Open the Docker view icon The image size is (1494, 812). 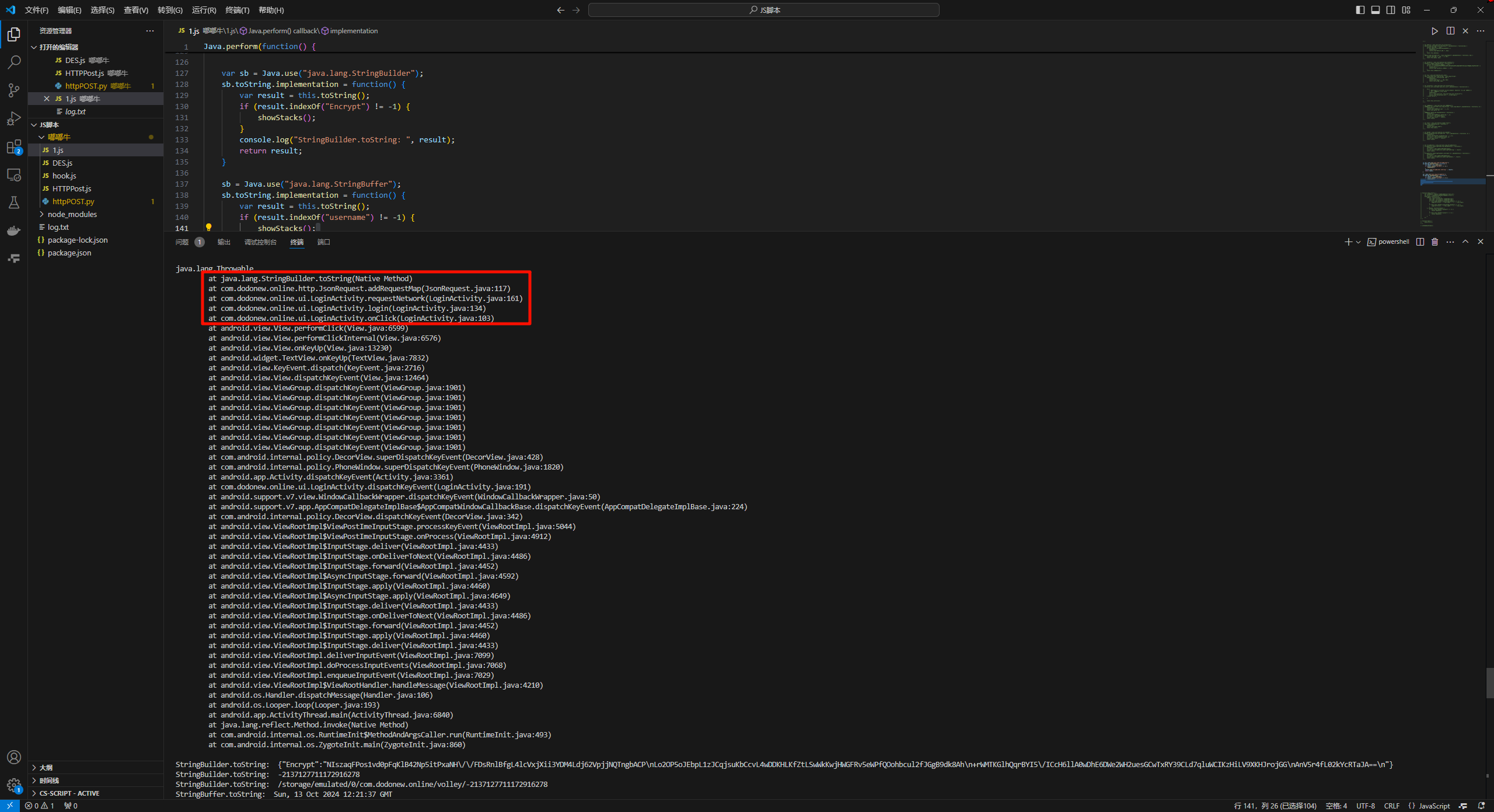14,231
